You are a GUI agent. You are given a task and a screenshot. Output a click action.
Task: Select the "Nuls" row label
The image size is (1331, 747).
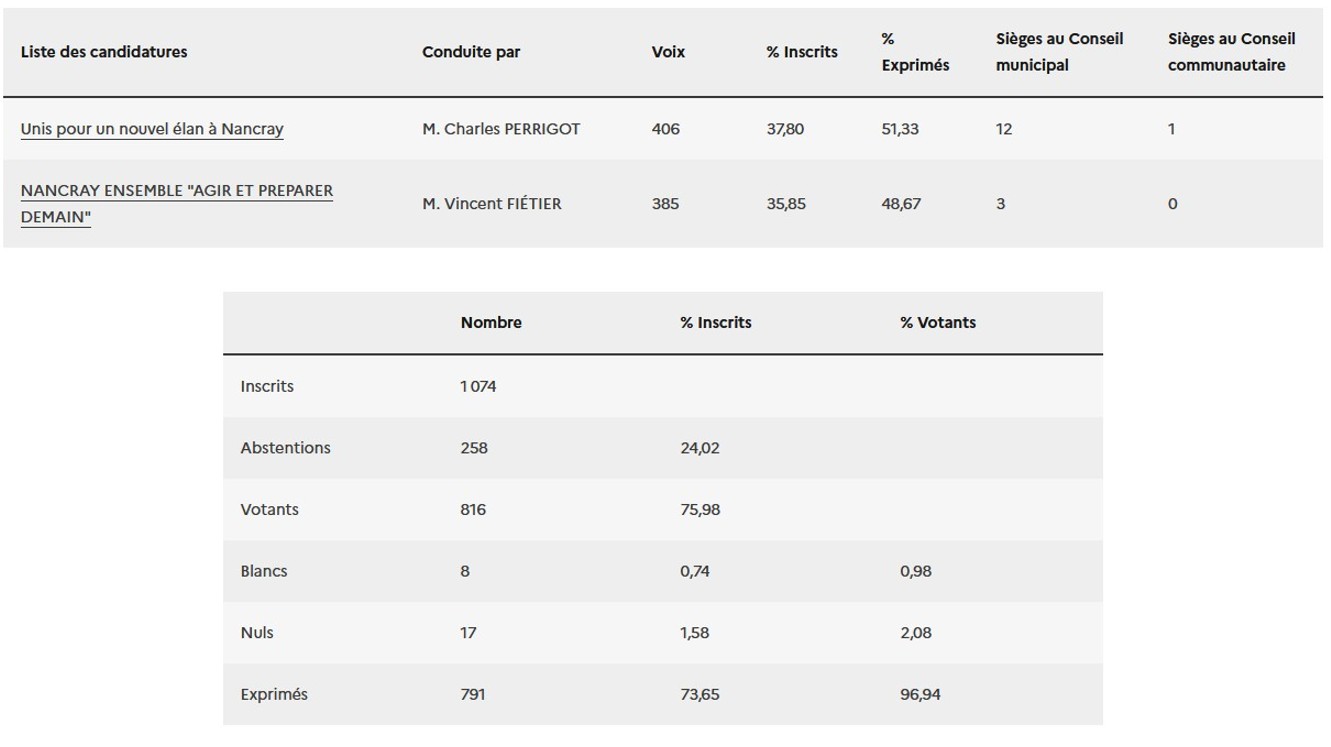[x=257, y=633]
